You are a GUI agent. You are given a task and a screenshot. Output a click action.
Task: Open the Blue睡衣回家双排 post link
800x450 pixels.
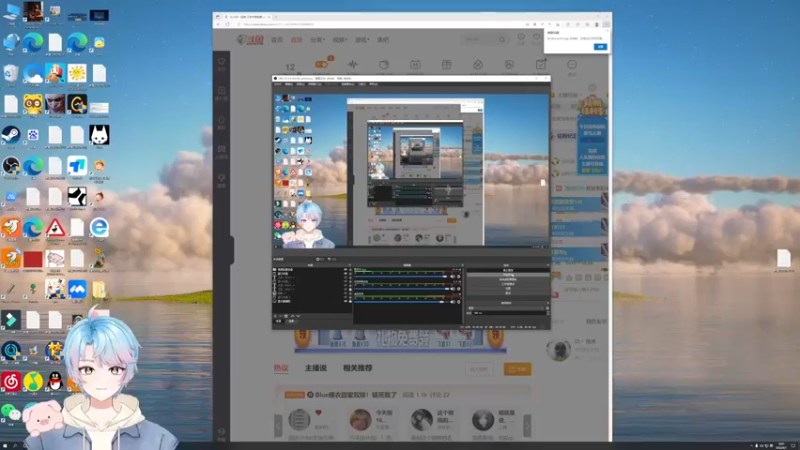pyautogui.click(x=356, y=395)
